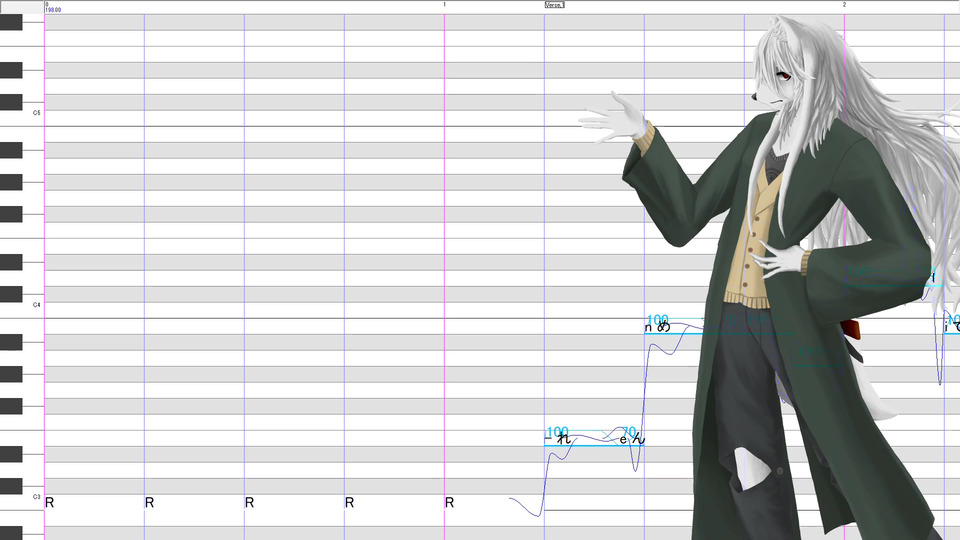Click the 198.00 tempo value
The width and height of the screenshot is (960, 540).
53,10
